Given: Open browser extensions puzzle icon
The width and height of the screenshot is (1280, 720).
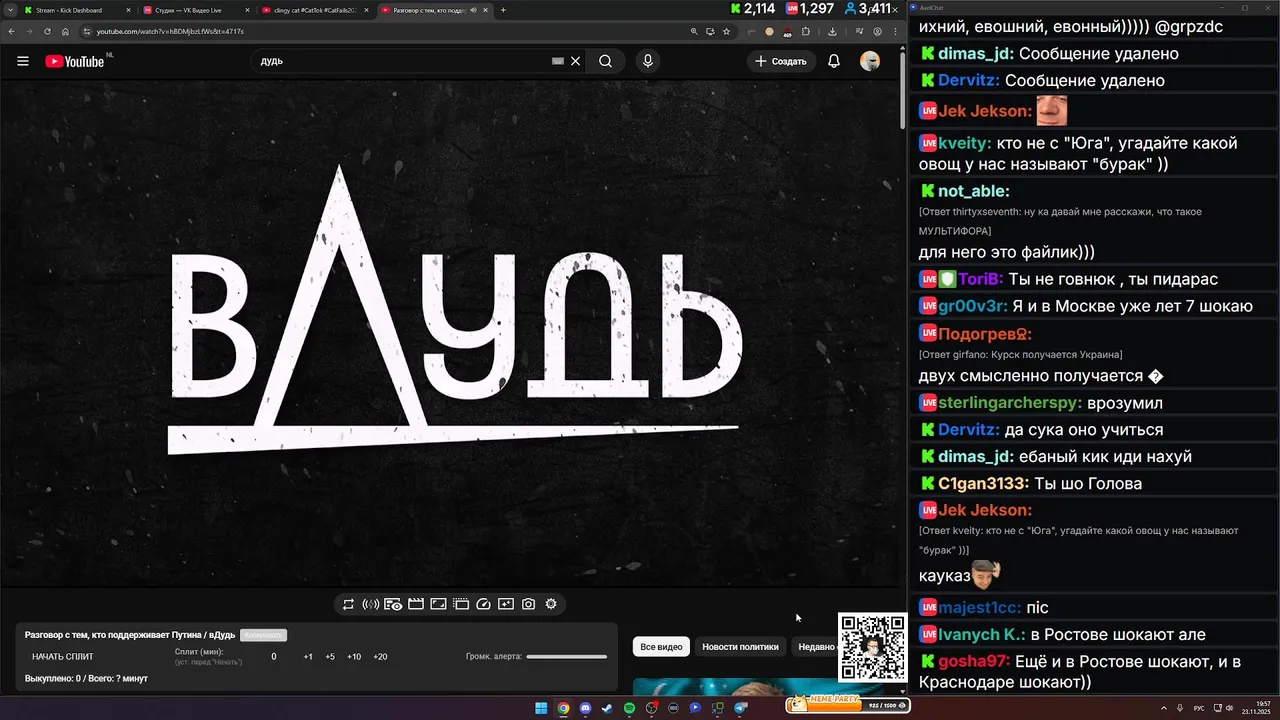Looking at the screenshot, I should [x=806, y=31].
